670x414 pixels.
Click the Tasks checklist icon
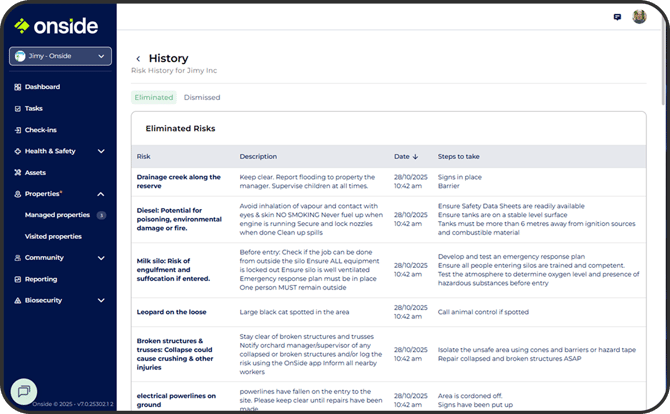pos(18,108)
